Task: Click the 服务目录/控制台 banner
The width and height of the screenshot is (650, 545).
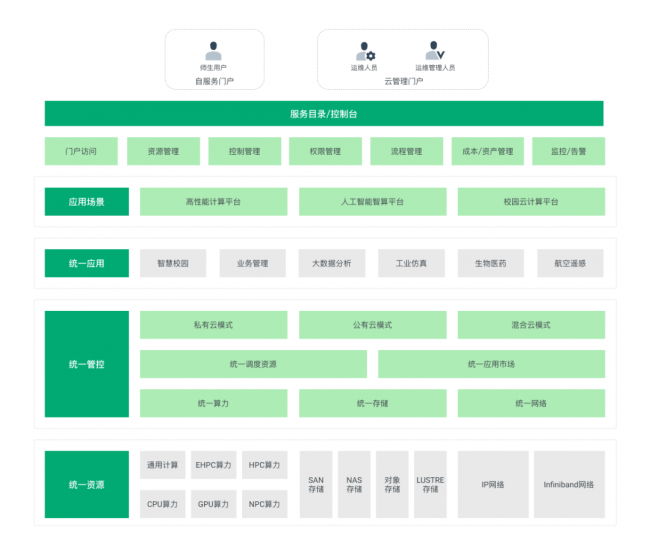Action: [324, 114]
